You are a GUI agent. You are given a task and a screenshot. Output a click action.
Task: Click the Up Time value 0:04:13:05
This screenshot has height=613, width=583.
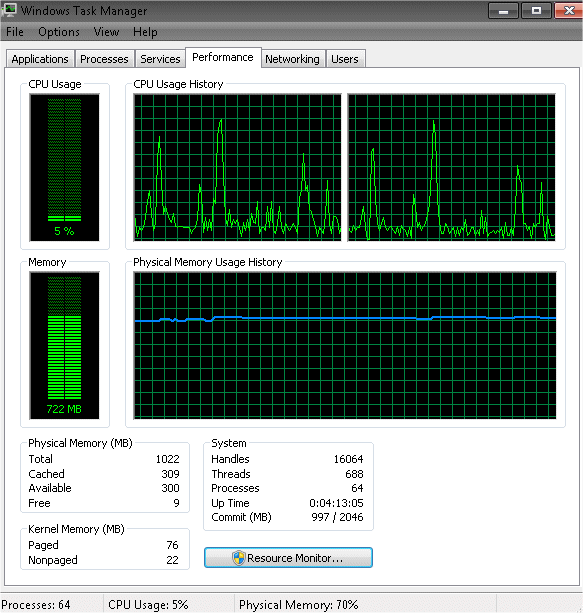336,503
